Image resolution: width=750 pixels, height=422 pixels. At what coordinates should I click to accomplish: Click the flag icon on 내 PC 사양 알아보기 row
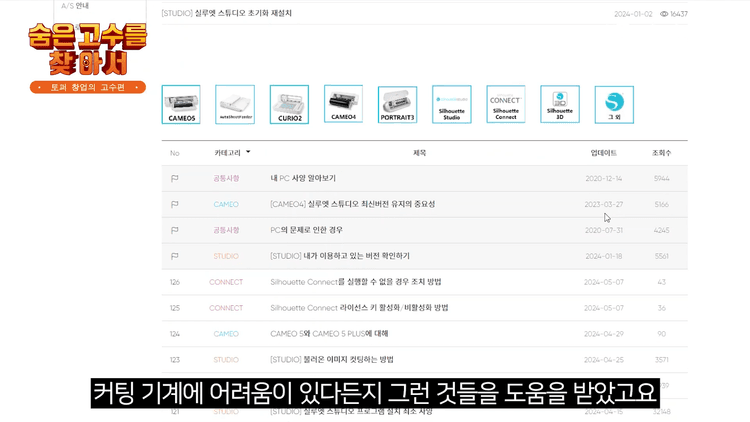pyautogui.click(x=174, y=178)
